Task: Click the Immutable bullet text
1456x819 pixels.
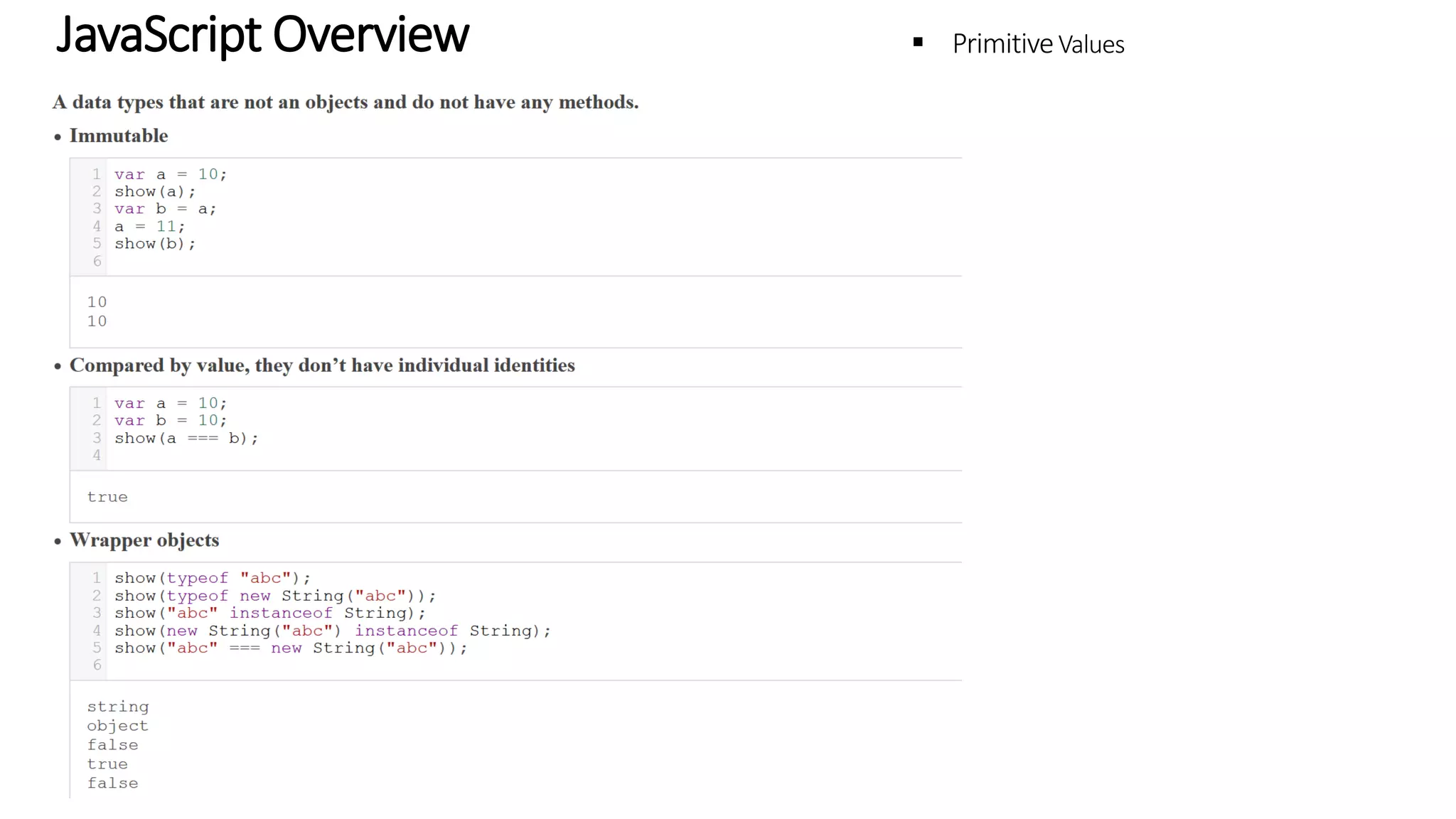Action: (x=118, y=136)
